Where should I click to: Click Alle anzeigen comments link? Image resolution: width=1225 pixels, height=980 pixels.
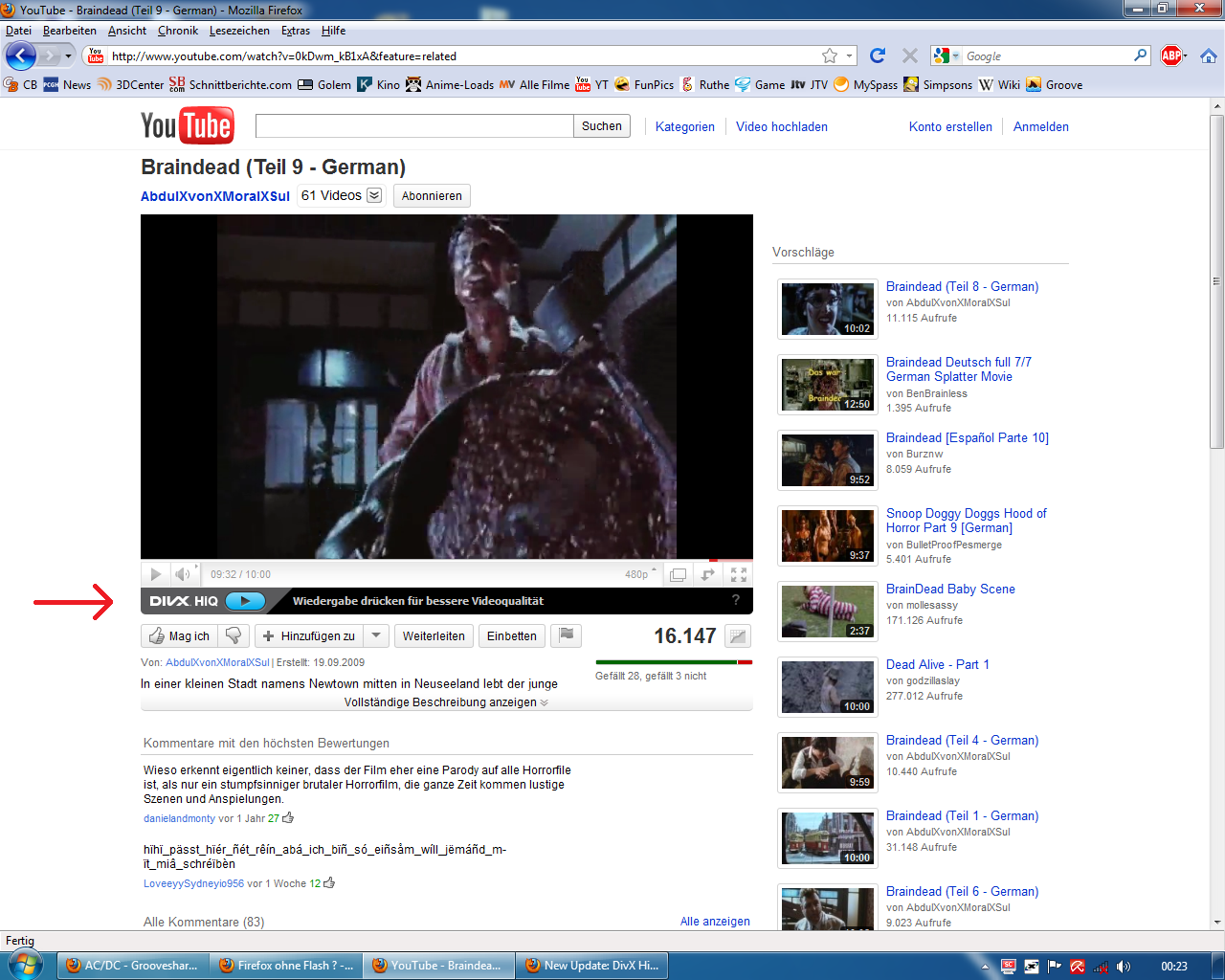[x=715, y=922]
